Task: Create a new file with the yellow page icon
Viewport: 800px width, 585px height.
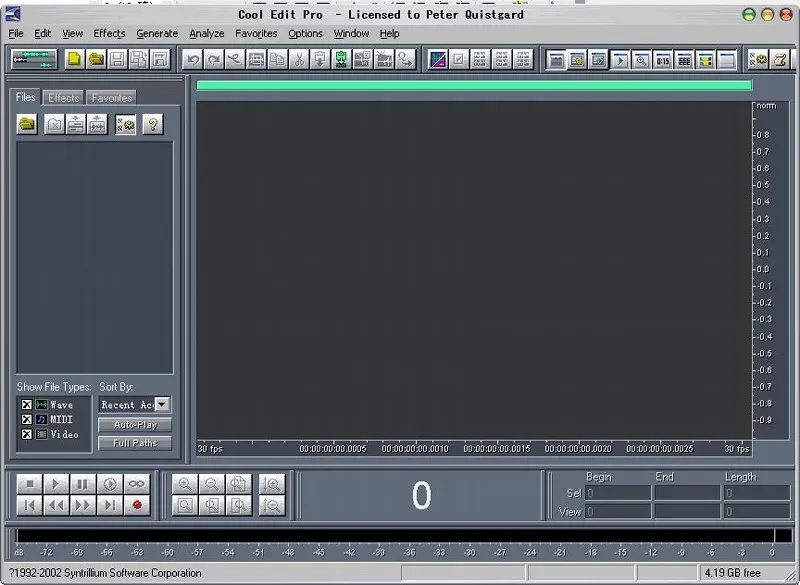Action: point(74,60)
